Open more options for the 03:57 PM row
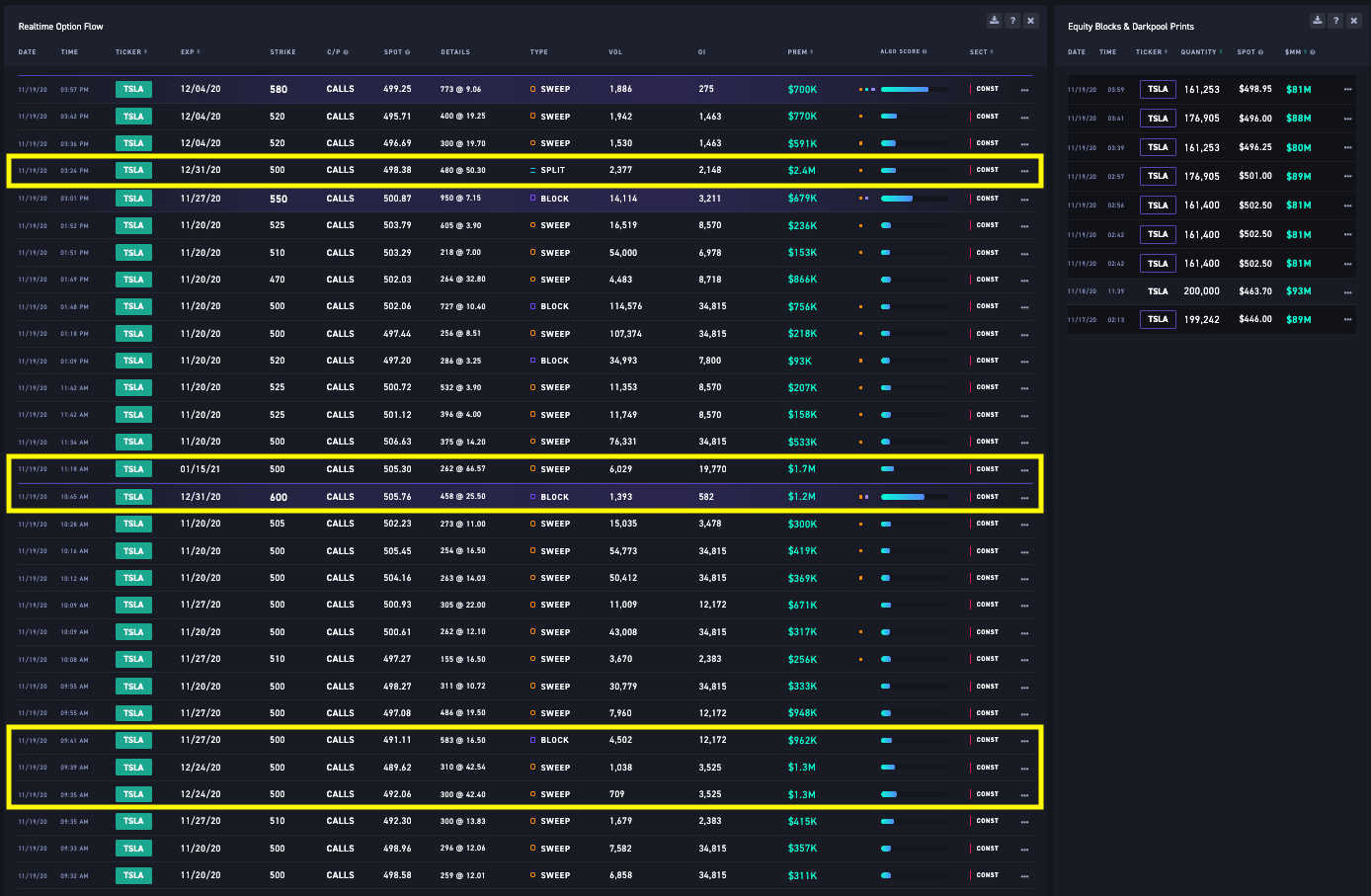 (1024, 90)
